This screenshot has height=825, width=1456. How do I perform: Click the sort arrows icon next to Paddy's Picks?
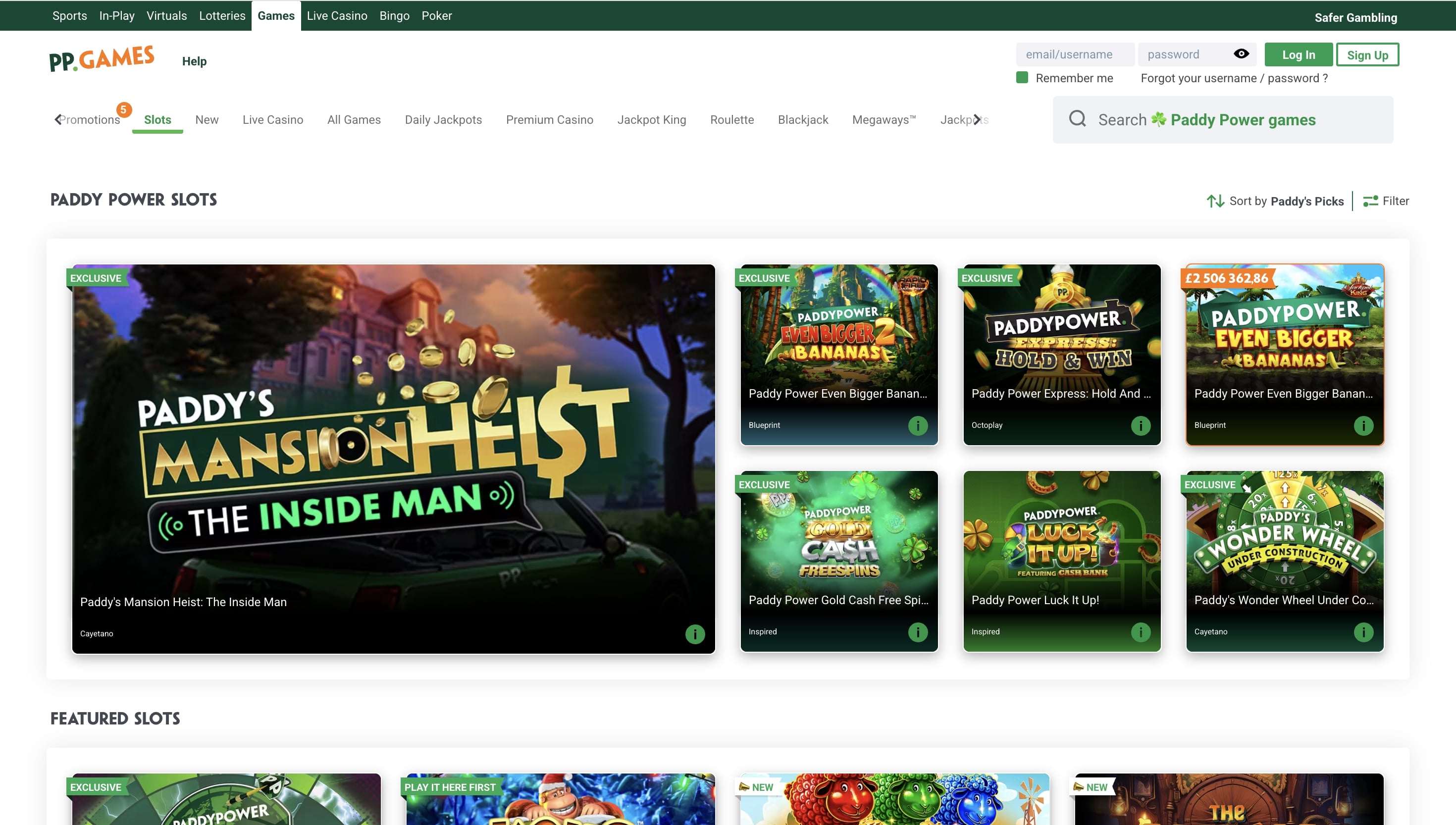tap(1216, 201)
